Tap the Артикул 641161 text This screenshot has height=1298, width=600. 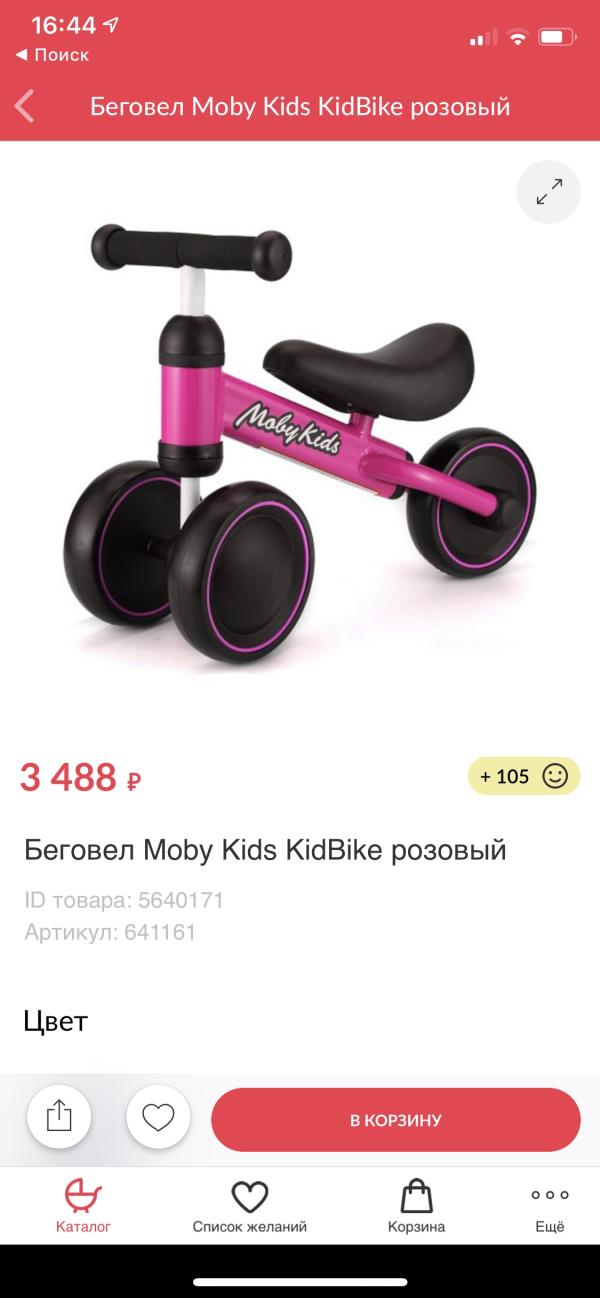click(x=110, y=932)
